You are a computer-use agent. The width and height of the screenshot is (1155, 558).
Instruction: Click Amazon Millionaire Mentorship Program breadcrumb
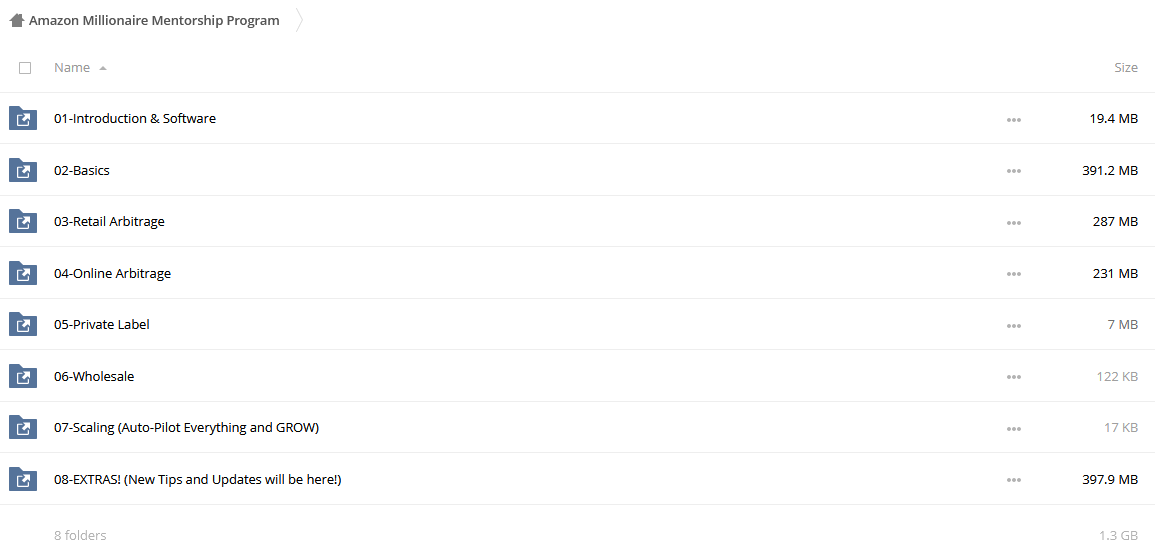coord(154,20)
